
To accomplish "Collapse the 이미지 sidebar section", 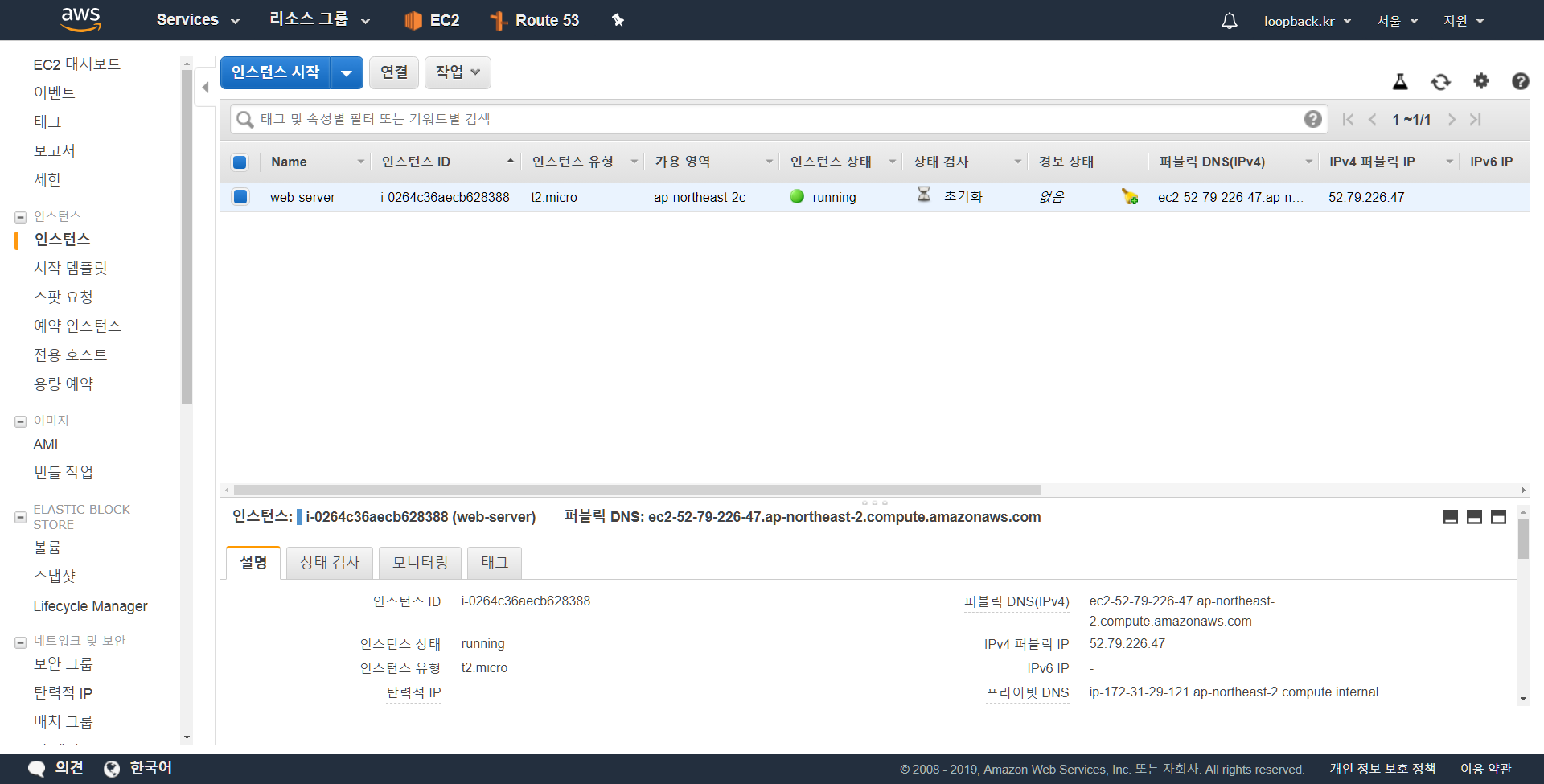I will 21,421.
